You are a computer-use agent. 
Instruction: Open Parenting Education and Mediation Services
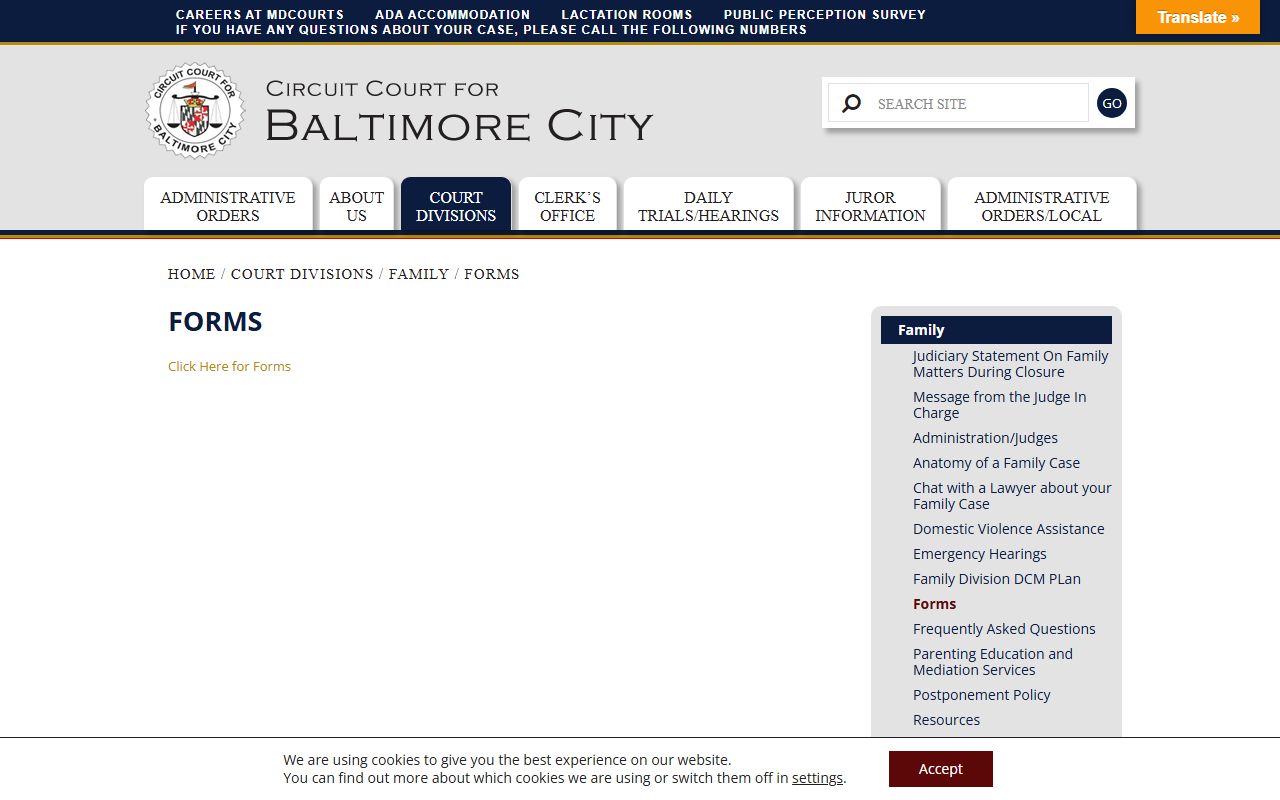click(x=993, y=662)
